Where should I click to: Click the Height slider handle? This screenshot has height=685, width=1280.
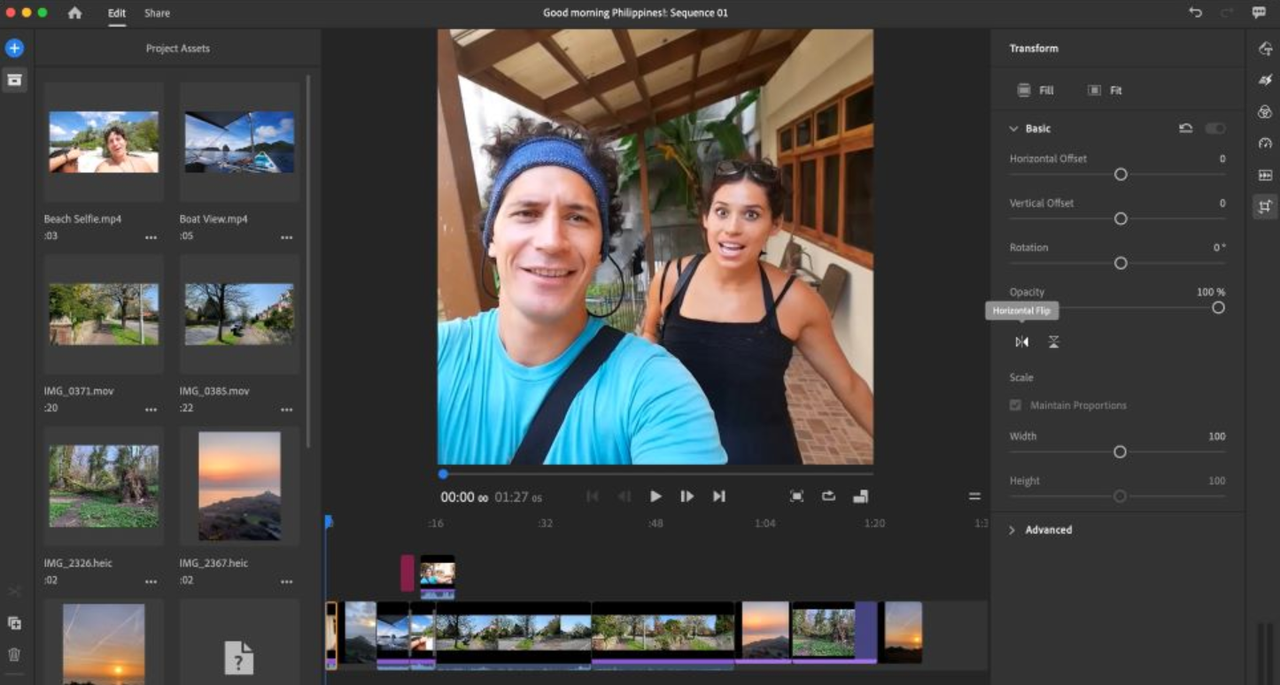pos(1120,496)
